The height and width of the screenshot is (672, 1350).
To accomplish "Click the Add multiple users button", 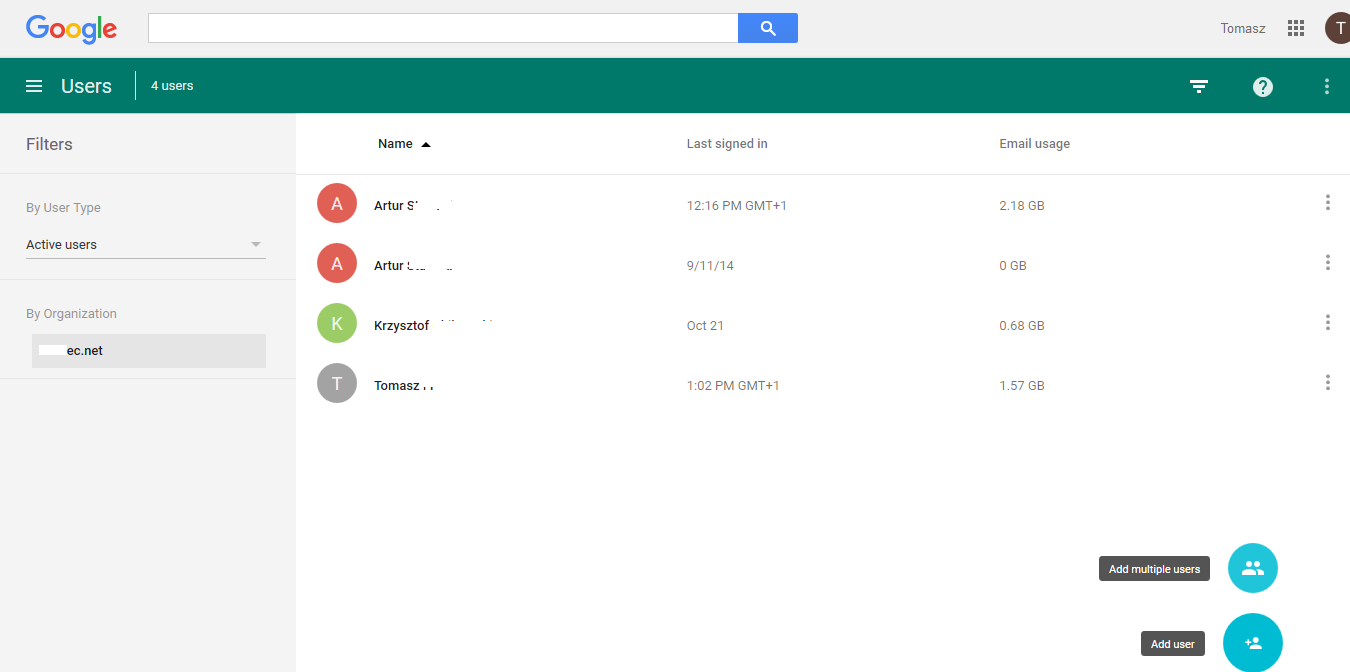I will tap(1252, 568).
